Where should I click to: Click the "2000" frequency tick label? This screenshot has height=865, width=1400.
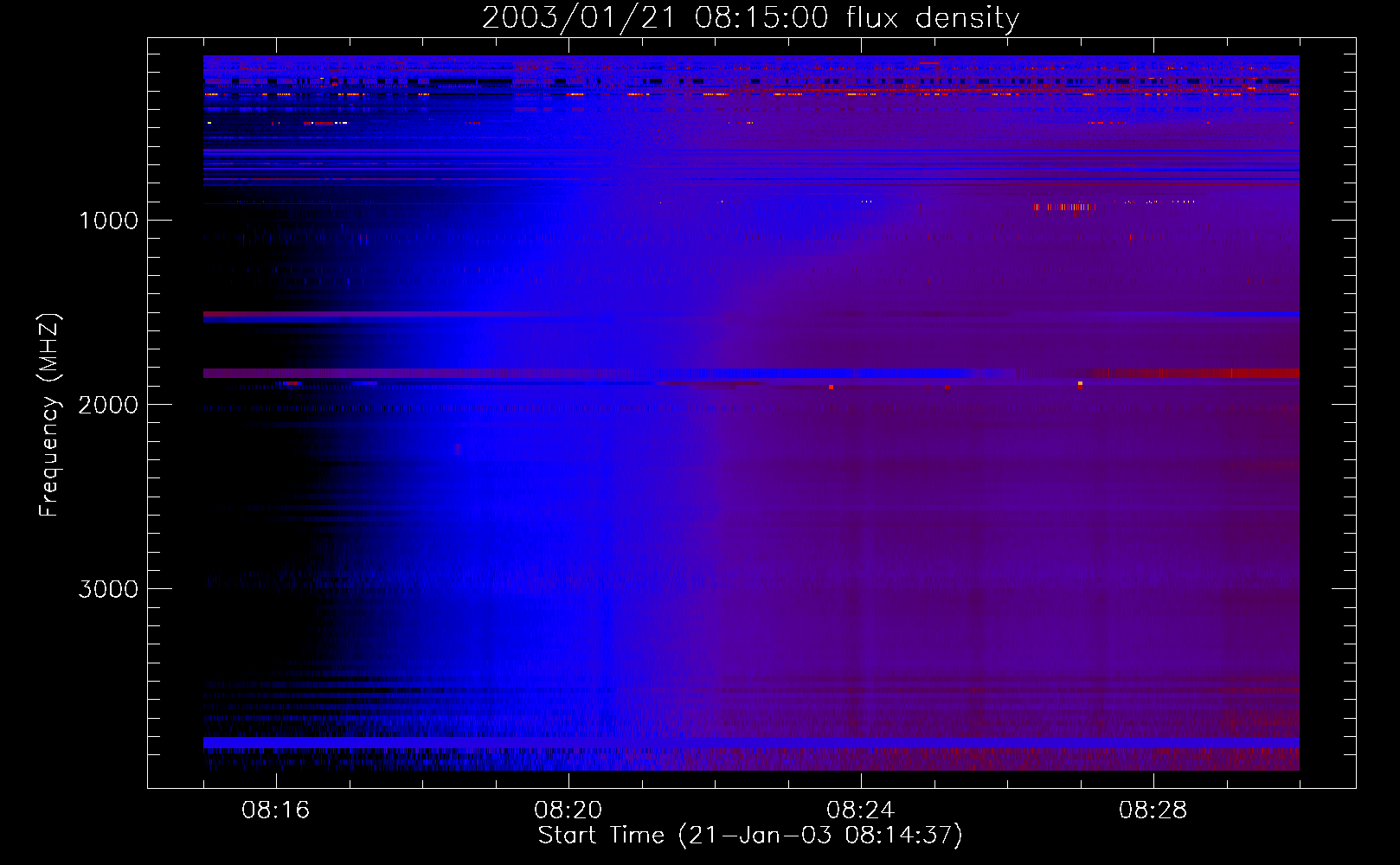(x=108, y=405)
